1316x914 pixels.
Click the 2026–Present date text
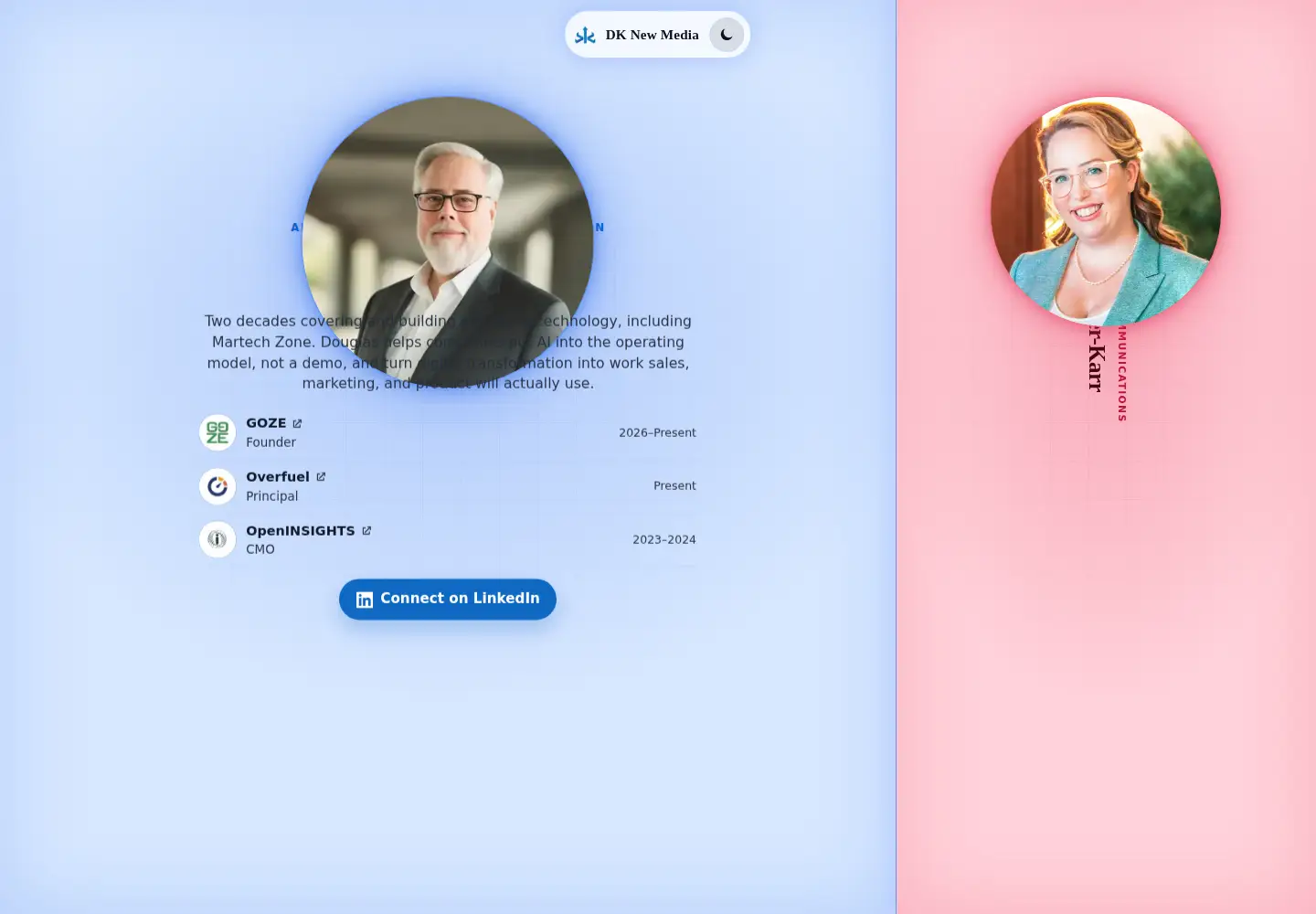pyautogui.click(x=657, y=432)
